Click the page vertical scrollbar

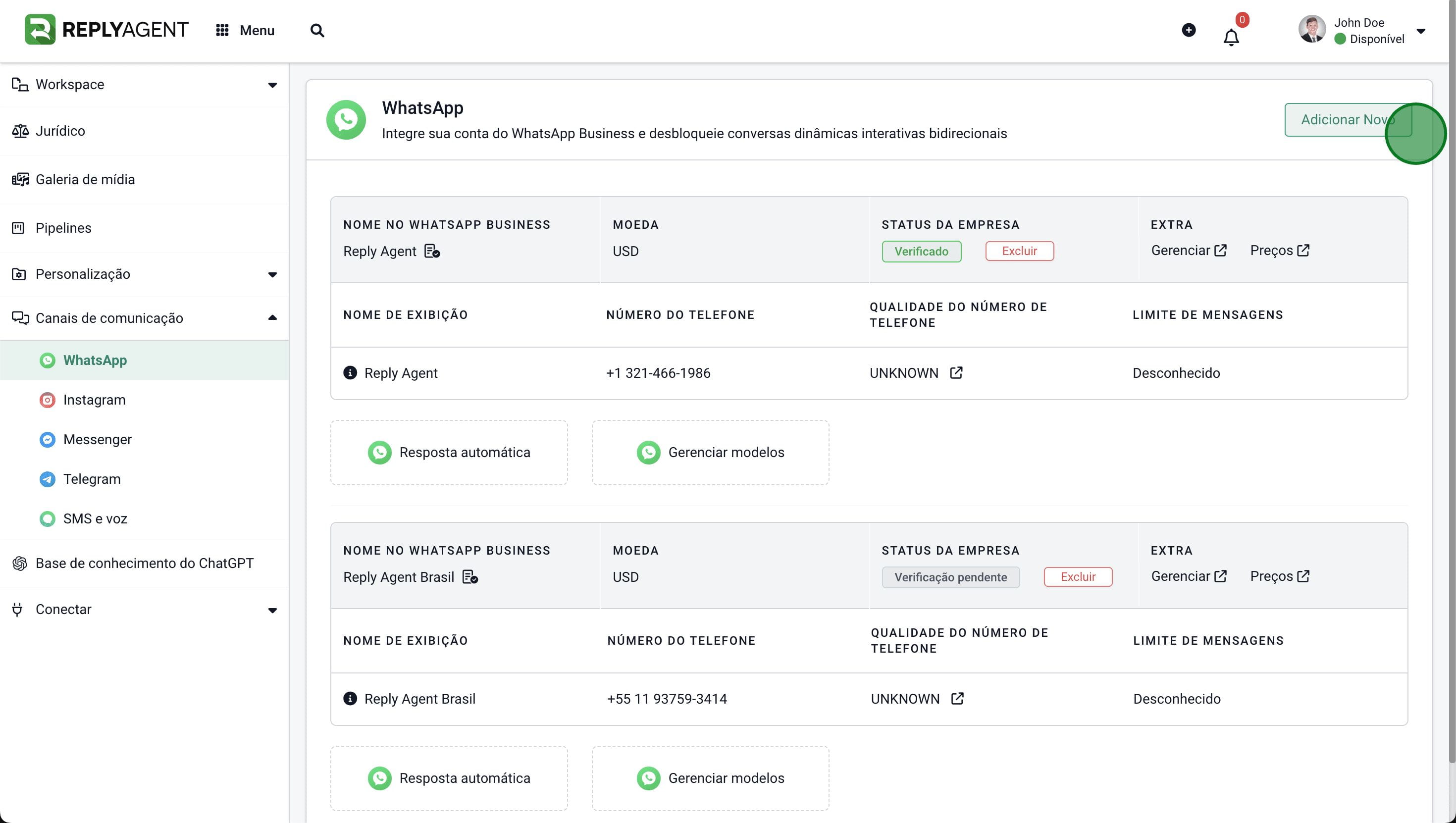click(1452, 382)
